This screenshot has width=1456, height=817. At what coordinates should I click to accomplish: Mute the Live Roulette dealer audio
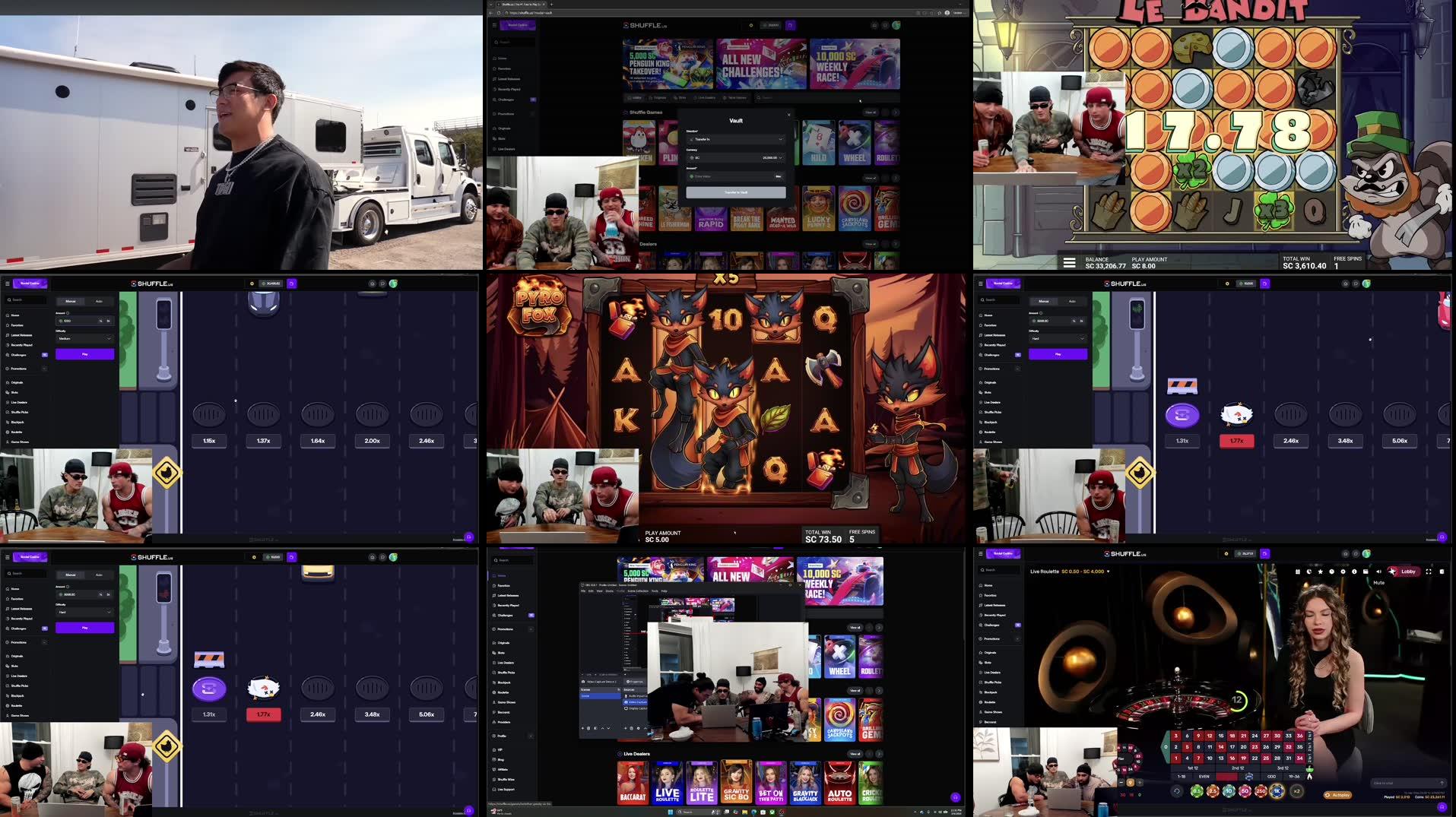pyautogui.click(x=1379, y=572)
